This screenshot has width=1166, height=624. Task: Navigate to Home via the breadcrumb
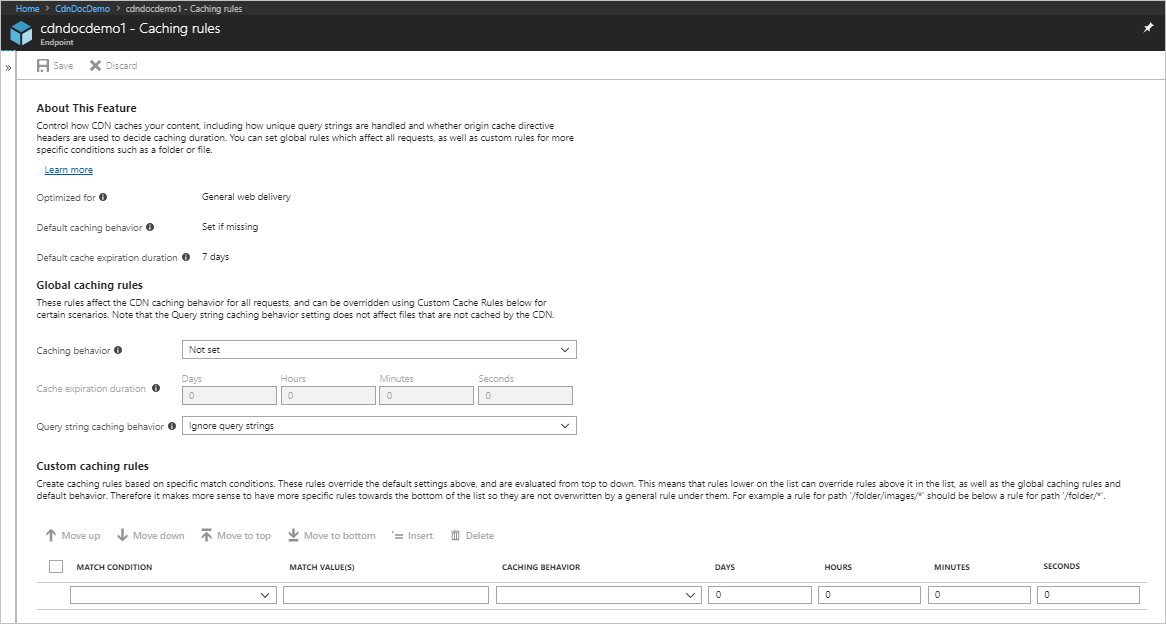(27, 8)
